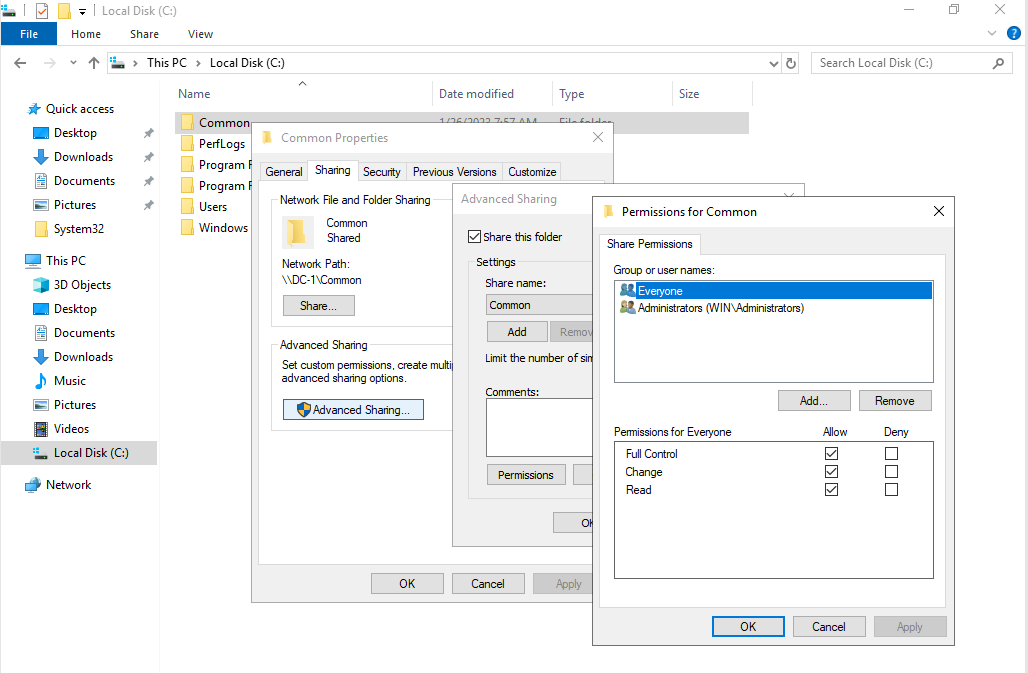
Task: Go up one folder level arrow
Action: pyautogui.click(x=94, y=63)
